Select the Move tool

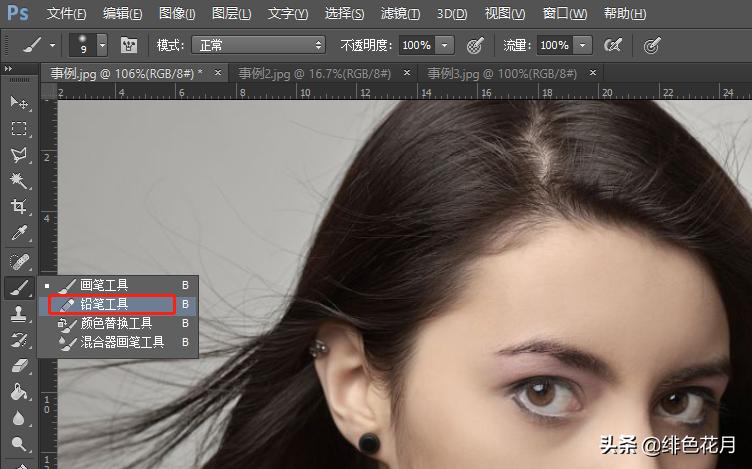[x=19, y=102]
